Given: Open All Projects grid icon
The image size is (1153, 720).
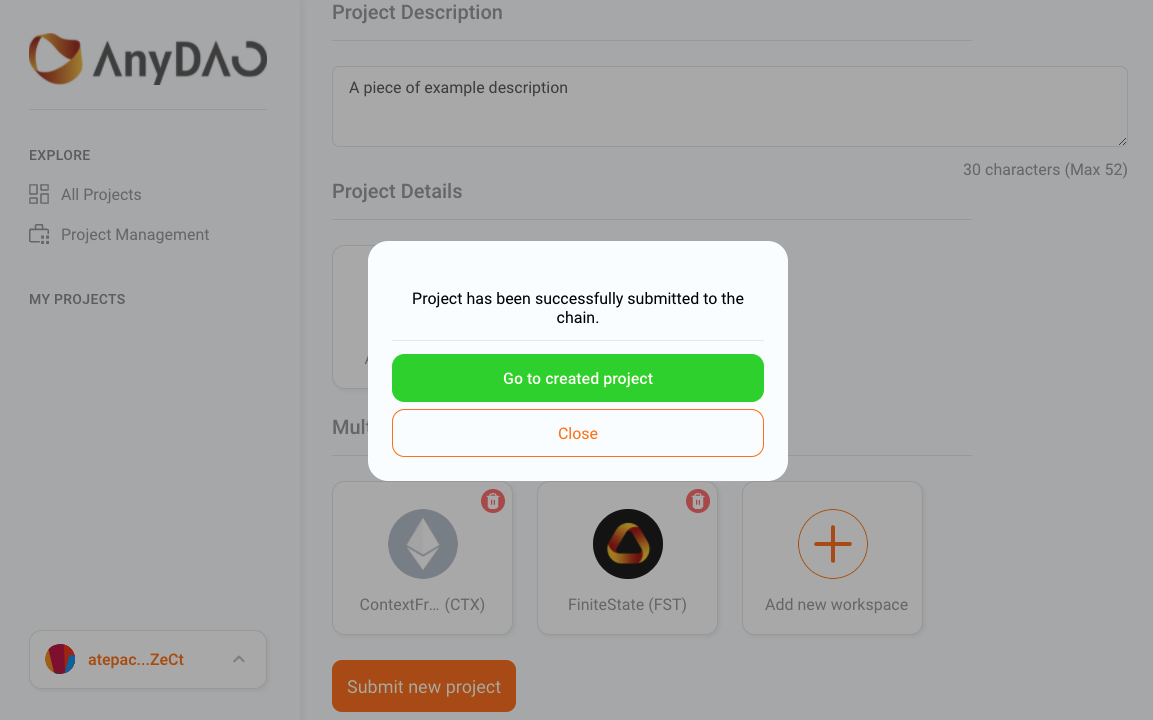Looking at the screenshot, I should click(39, 194).
